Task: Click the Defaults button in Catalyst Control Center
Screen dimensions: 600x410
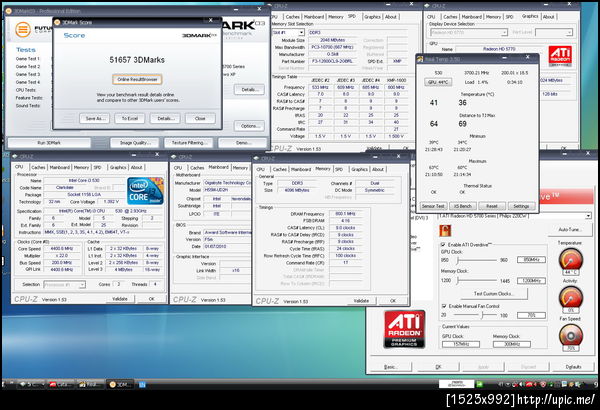Action: point(573,367)
